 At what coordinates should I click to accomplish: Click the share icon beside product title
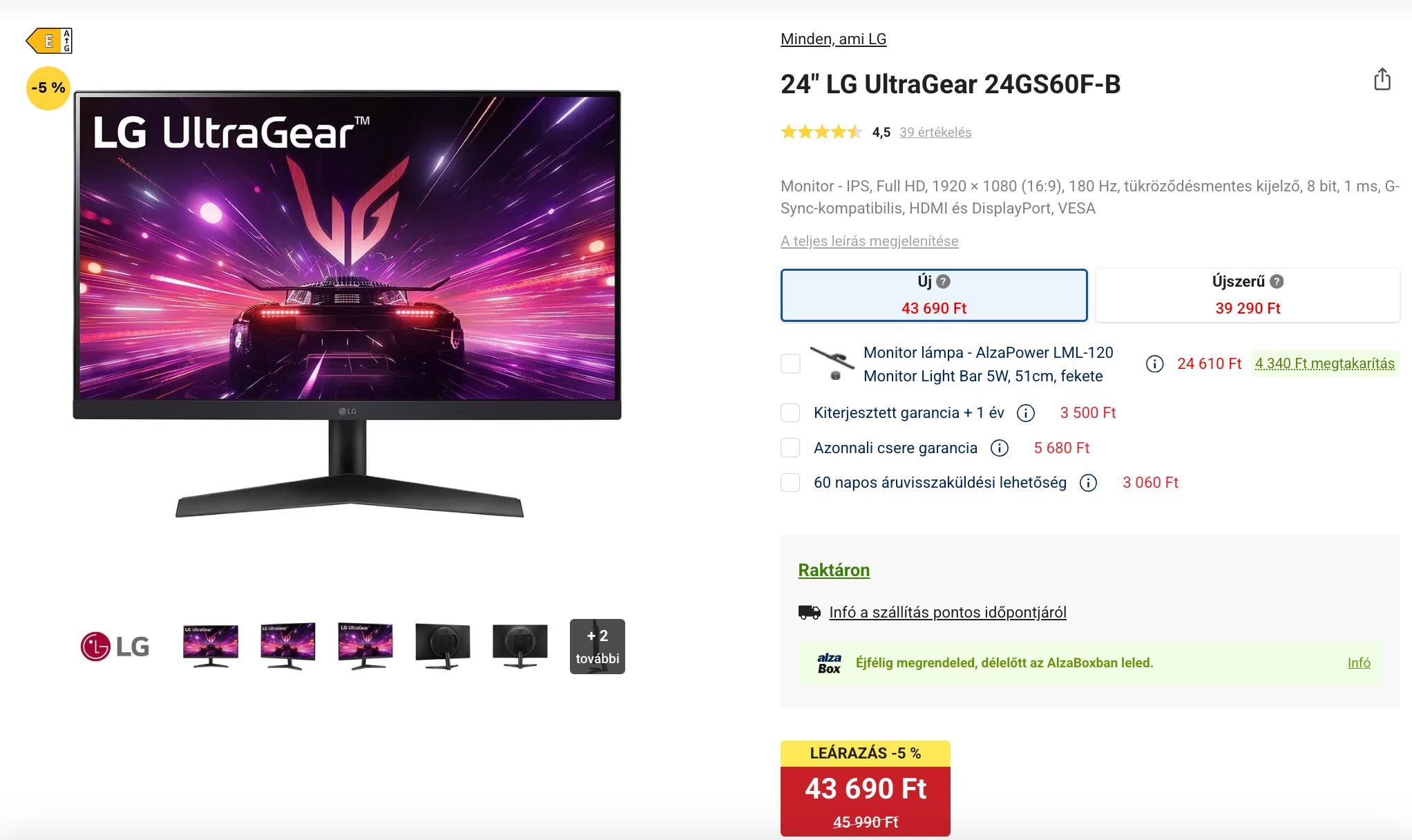coord(1382,79)
